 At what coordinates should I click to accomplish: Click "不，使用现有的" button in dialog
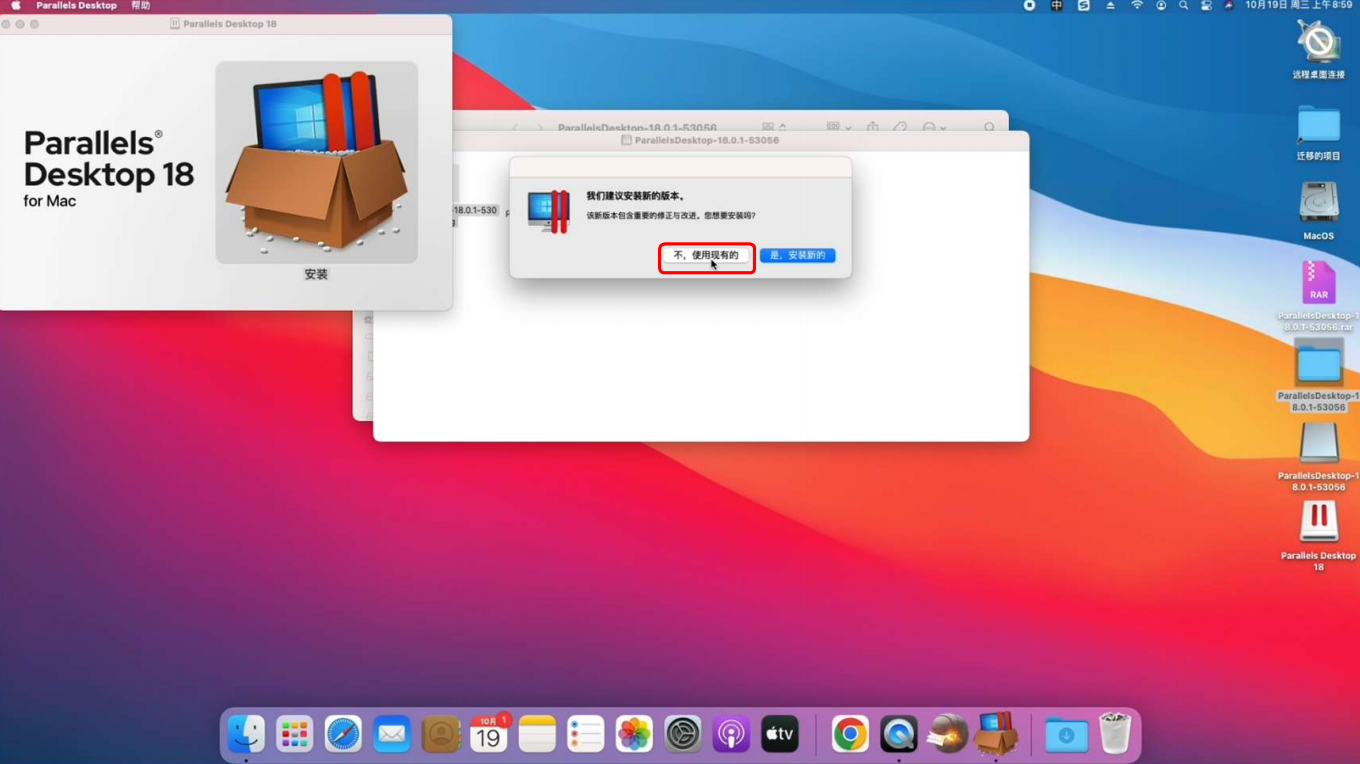(706, 256)
